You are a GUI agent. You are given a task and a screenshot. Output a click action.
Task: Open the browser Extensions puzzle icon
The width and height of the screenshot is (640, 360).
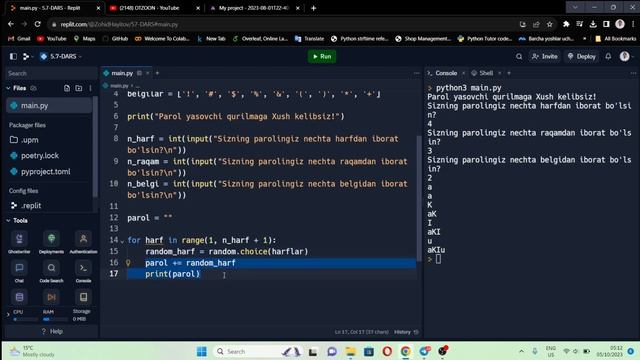566,24
